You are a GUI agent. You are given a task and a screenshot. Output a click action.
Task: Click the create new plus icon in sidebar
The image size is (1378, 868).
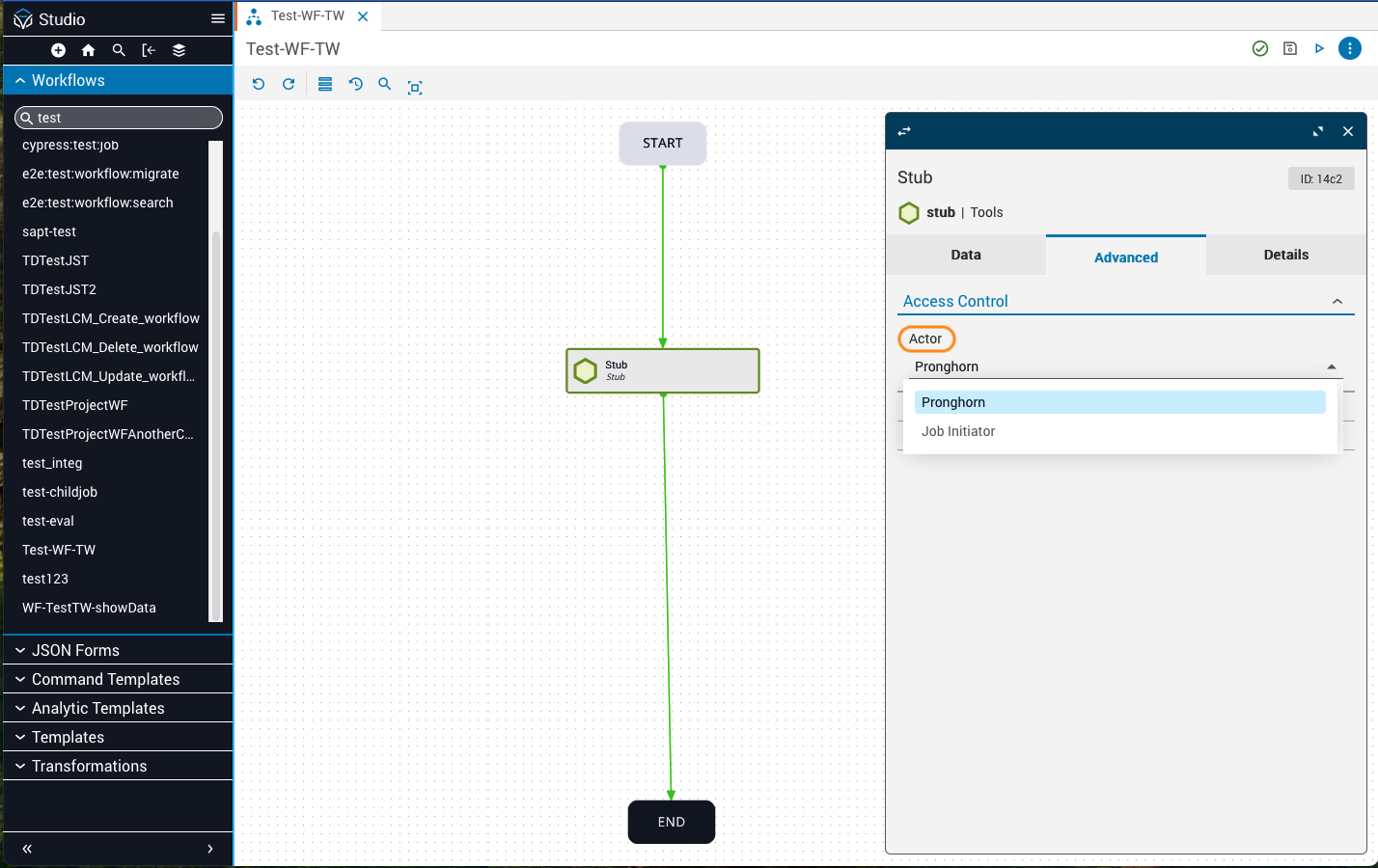click(x=58, y=50)
